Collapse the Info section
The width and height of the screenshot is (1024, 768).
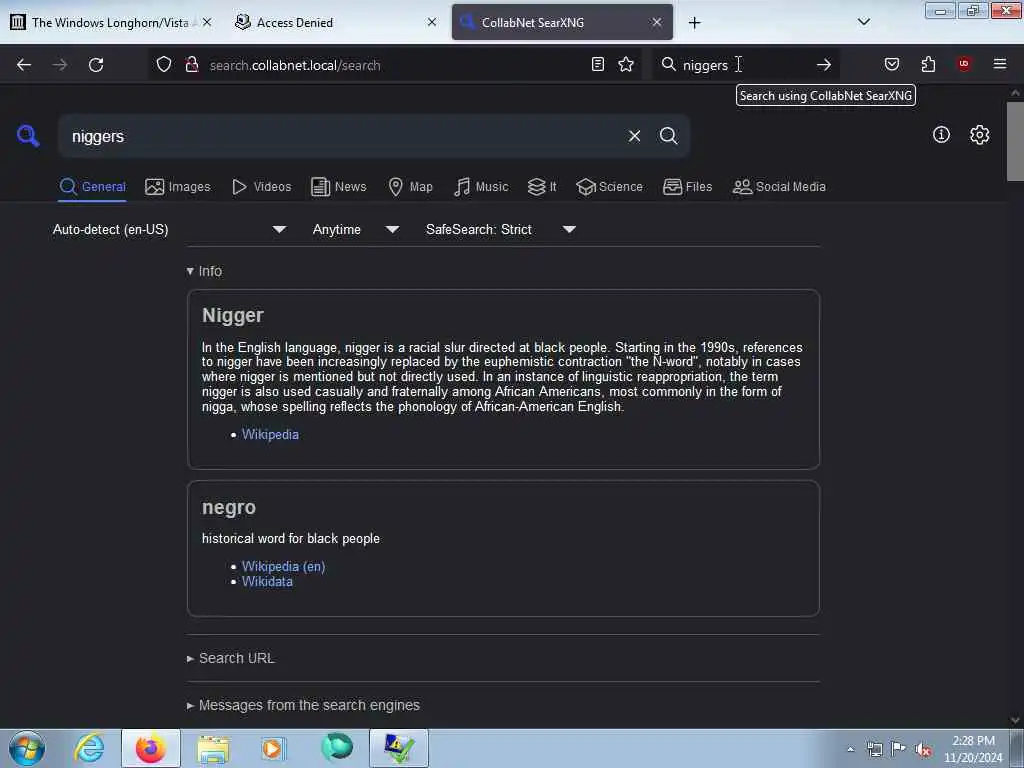click(x=204, y=271)
